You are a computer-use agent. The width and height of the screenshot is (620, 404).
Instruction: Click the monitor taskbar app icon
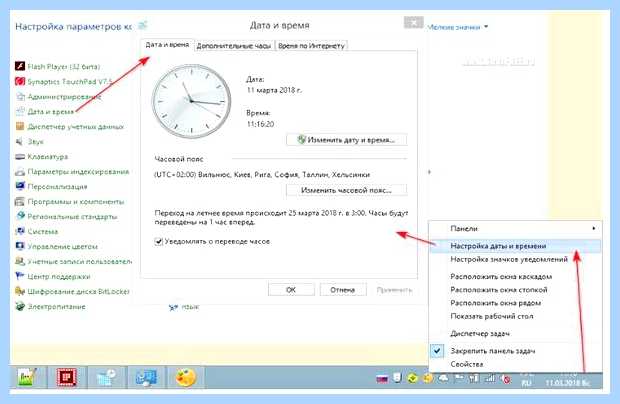pos(146,377)
